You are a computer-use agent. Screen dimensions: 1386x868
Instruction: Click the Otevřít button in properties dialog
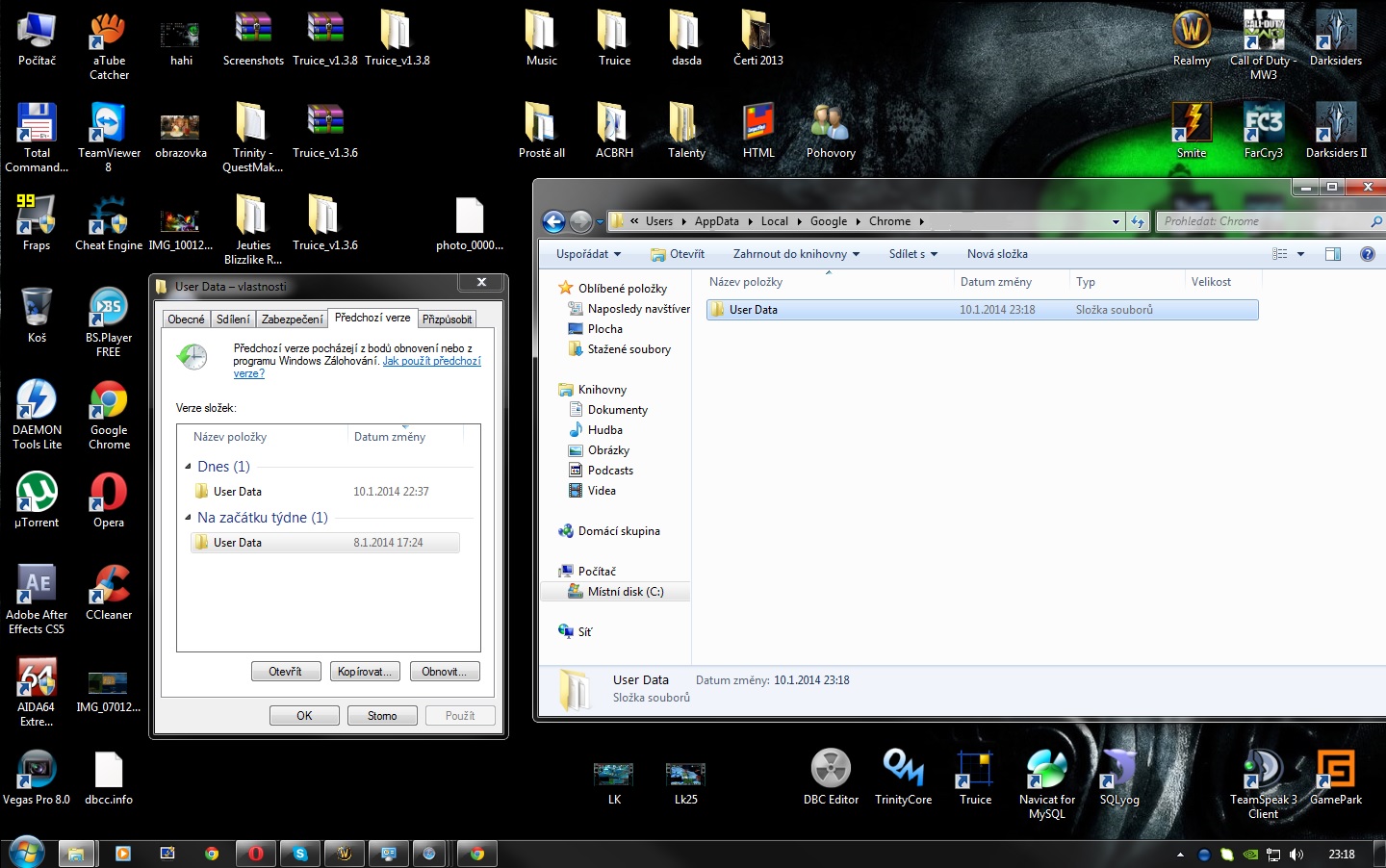click(286, 672)
